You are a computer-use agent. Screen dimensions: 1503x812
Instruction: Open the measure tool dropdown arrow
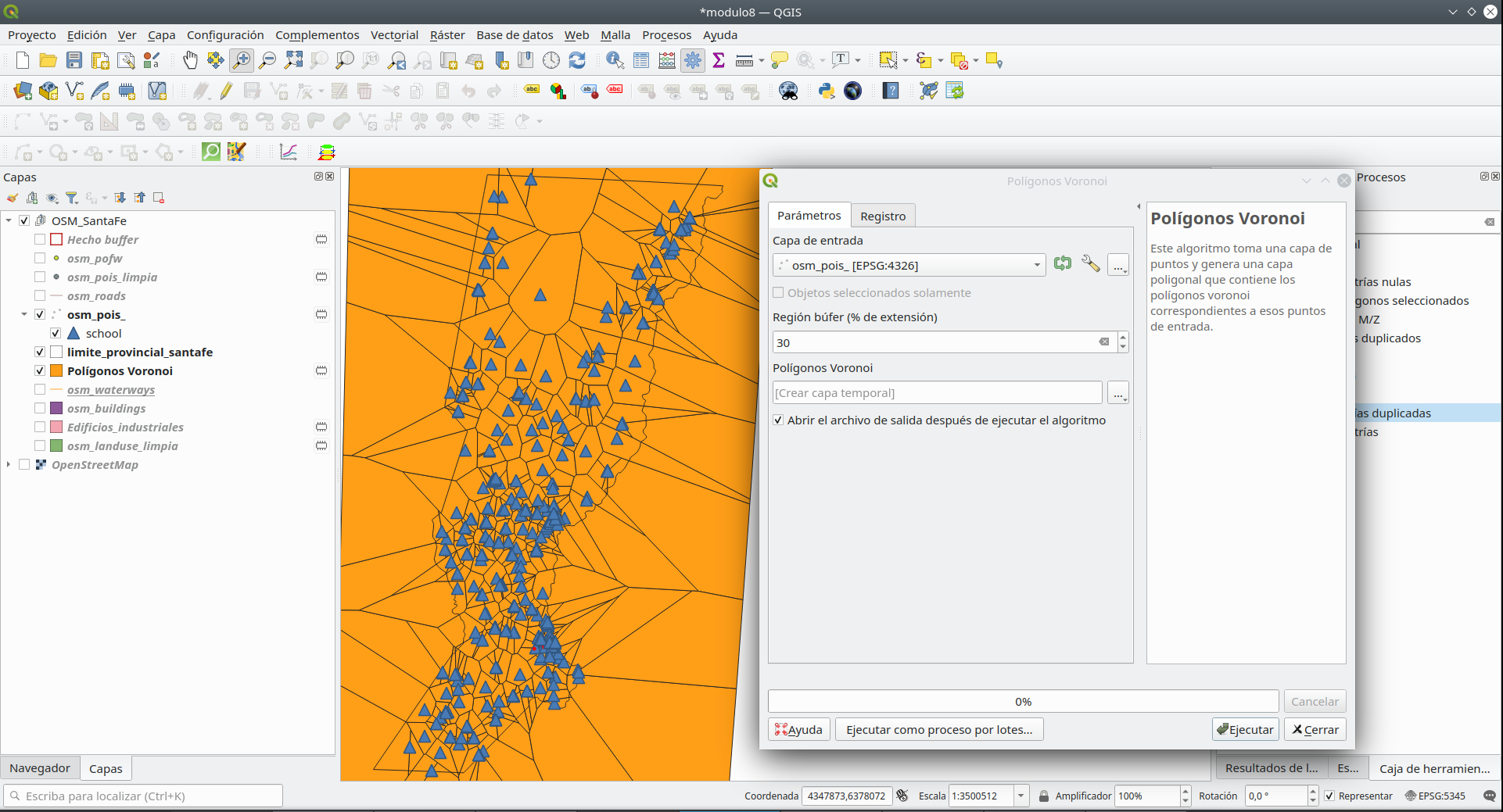[761, 60]
